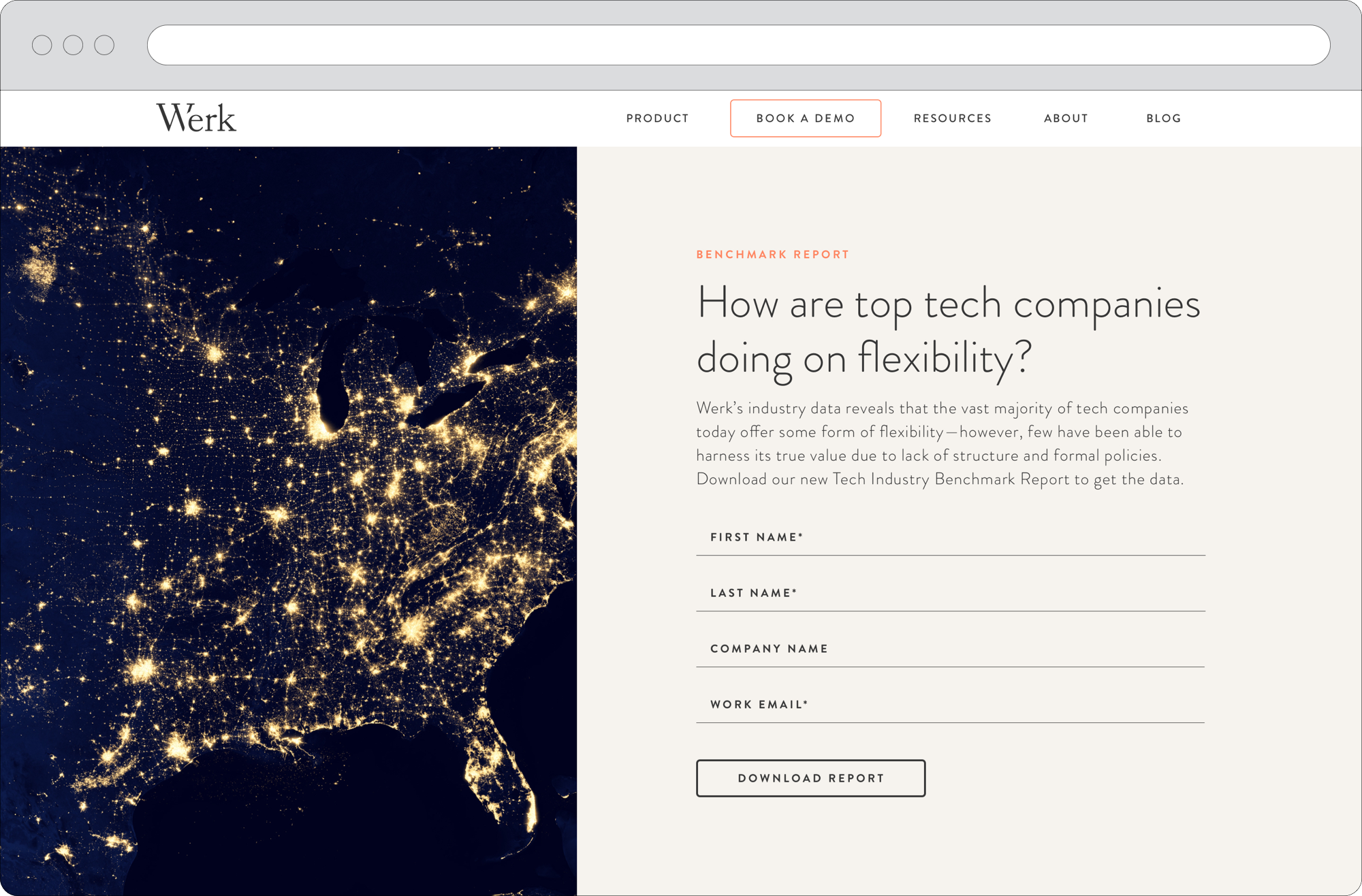Click the browser address bar
This screenshot has height=896, width=1362.
(x=738, y=45)
